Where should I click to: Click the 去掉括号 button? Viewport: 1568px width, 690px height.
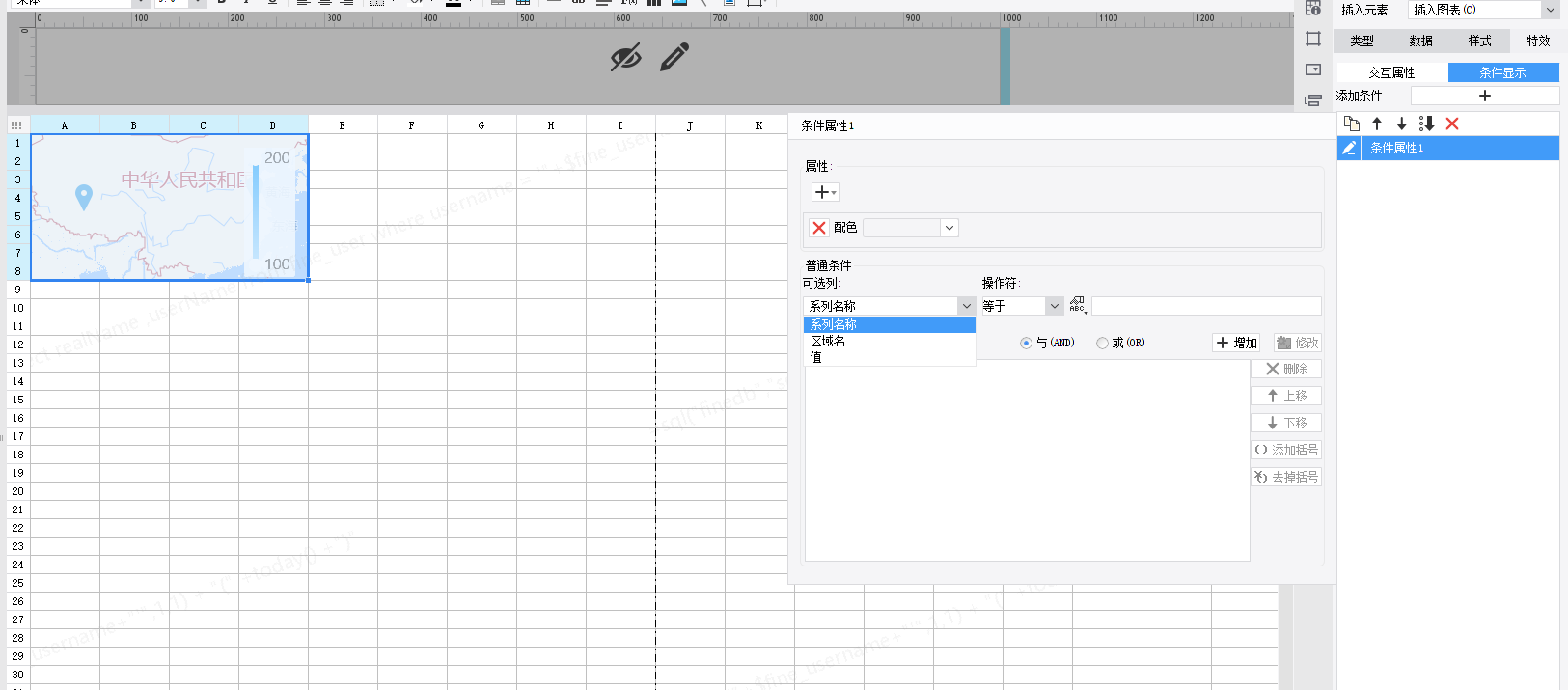point(1286,477)
